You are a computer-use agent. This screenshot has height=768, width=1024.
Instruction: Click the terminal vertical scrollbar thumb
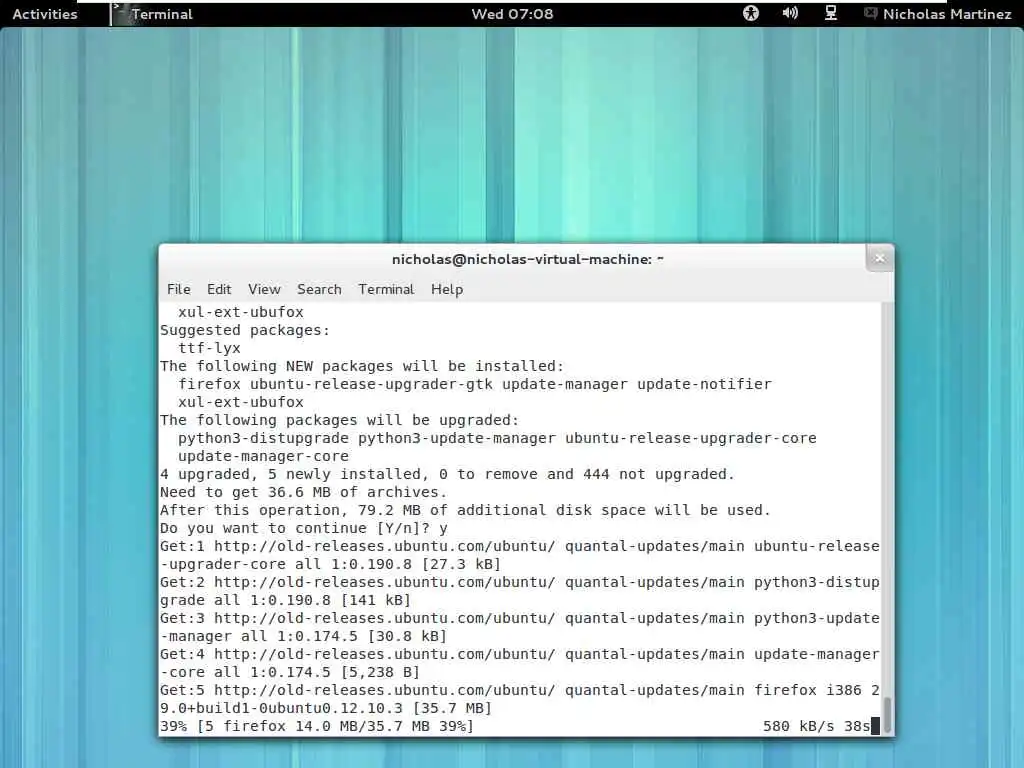(x=887, y=715)
